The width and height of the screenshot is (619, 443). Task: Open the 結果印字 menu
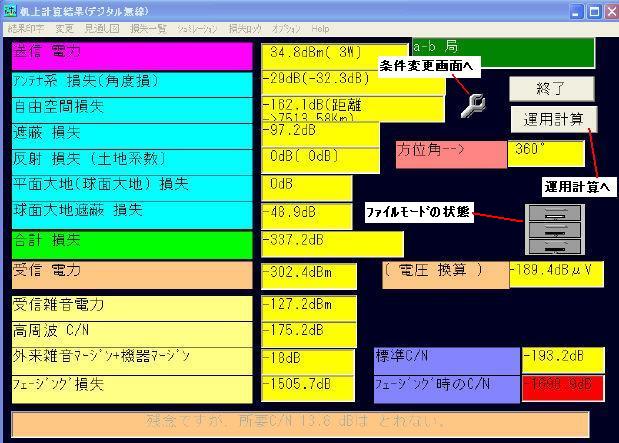point(27,30)
